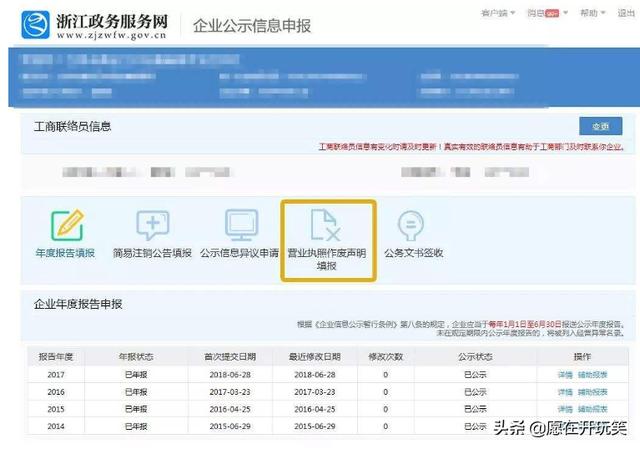The height and width of the screenshot is (449, 640).
Task: Click the red 消息 notification badge
Action: tap(551, 13)
